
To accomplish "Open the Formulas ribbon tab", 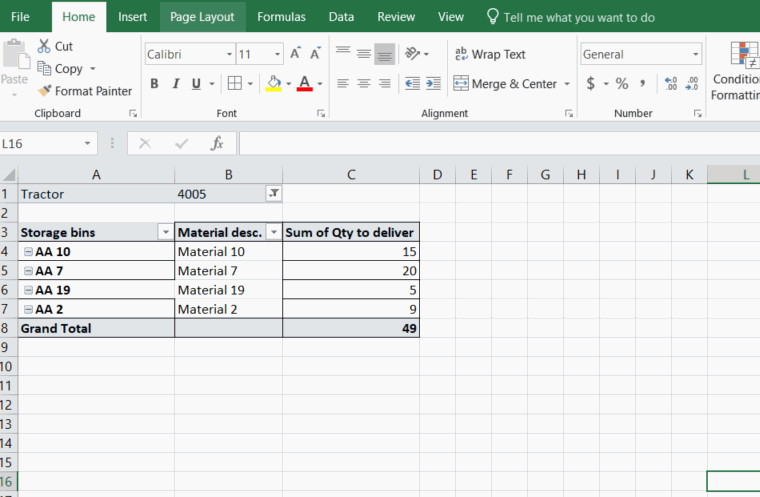I will tap(281, 17).
